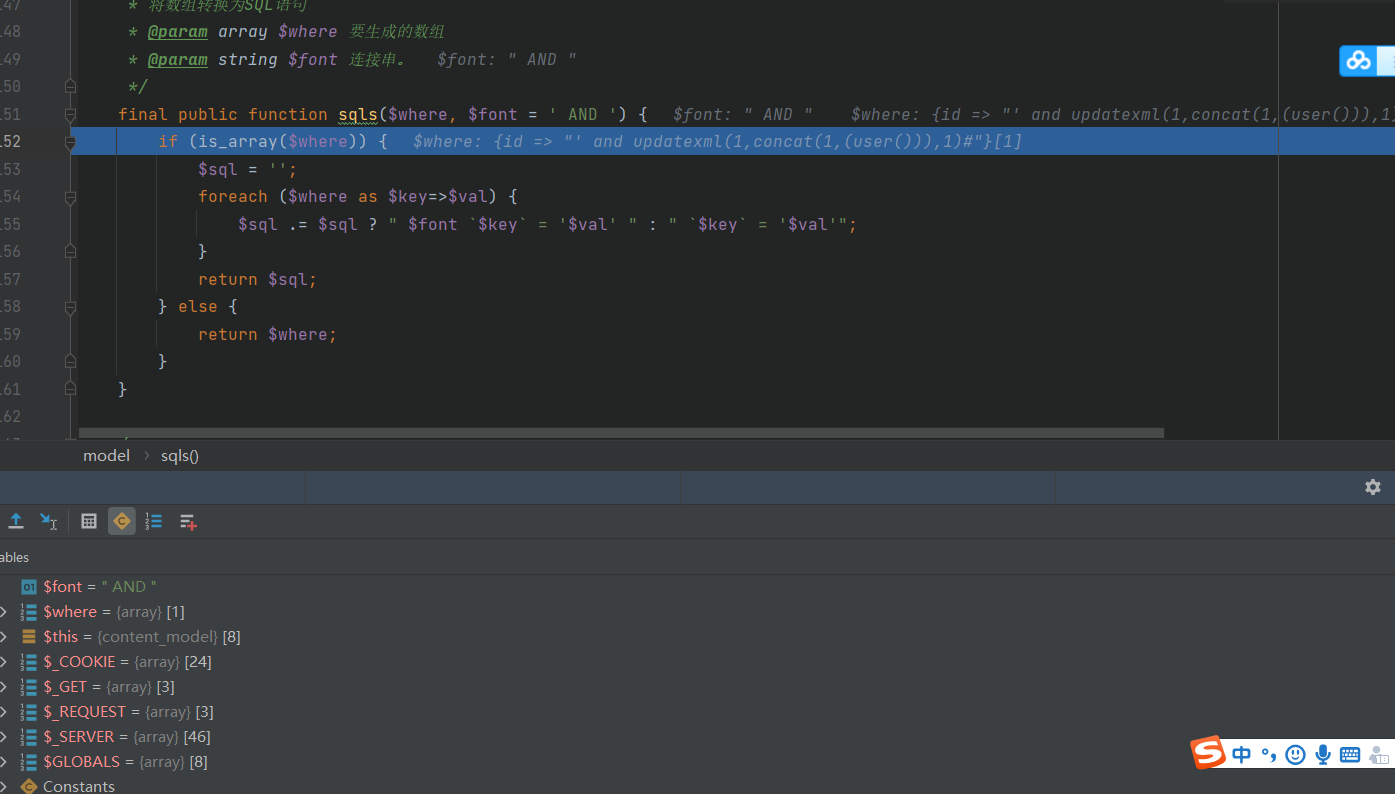Expand the $GLOBALS array node
This screenshot has height=794, width=1395.
tap(3, 762)
